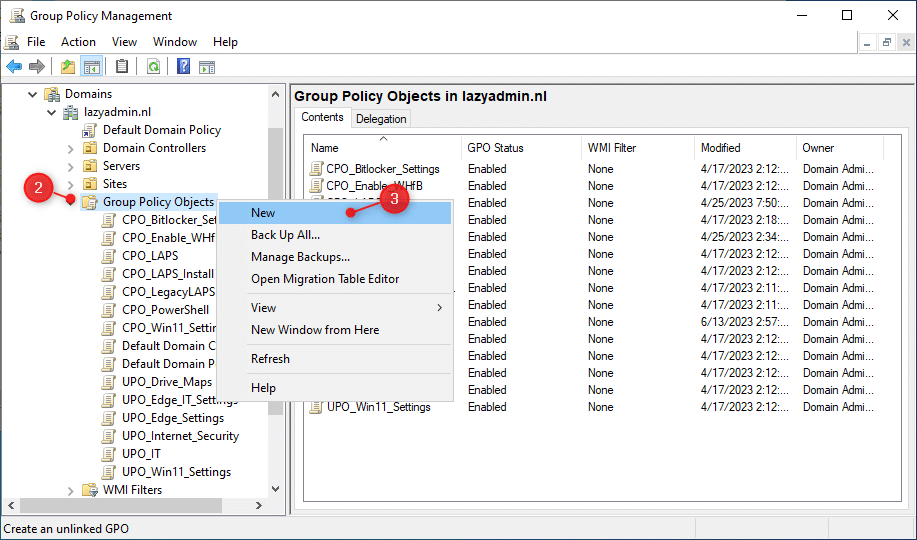
Task: Switch to the Delegation tab
Action: tap(381, 119)
